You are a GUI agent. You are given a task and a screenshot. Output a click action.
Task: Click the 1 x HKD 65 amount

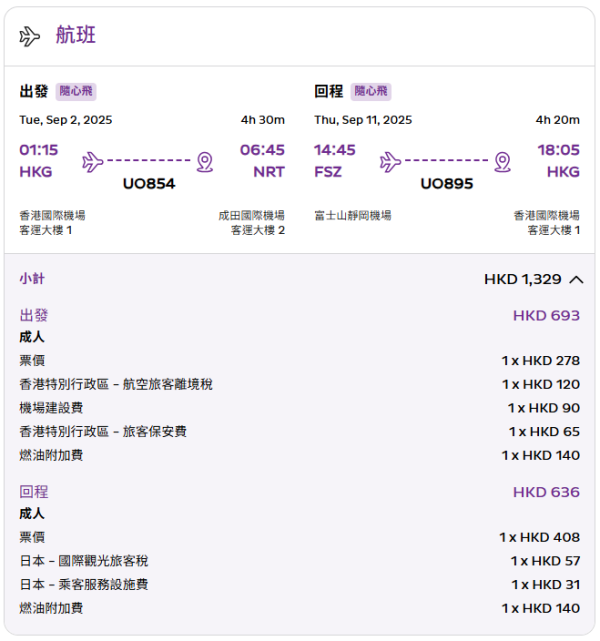coord(544,432)
